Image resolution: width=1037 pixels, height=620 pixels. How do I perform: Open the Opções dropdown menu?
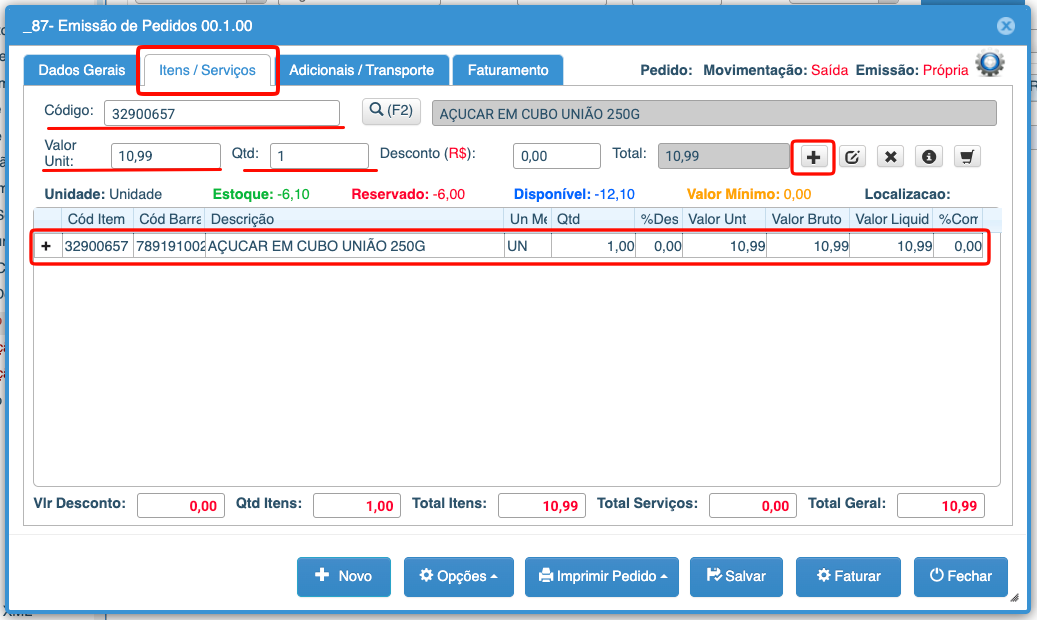point(458,576)
